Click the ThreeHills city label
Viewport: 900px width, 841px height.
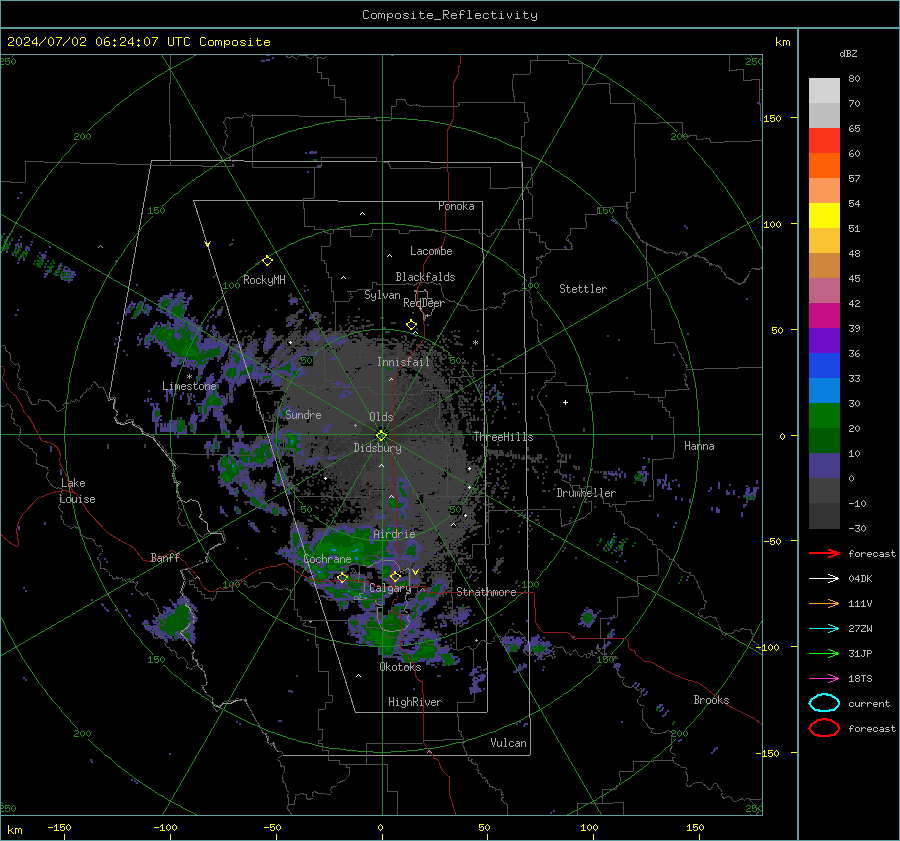[x=503, y=437]
